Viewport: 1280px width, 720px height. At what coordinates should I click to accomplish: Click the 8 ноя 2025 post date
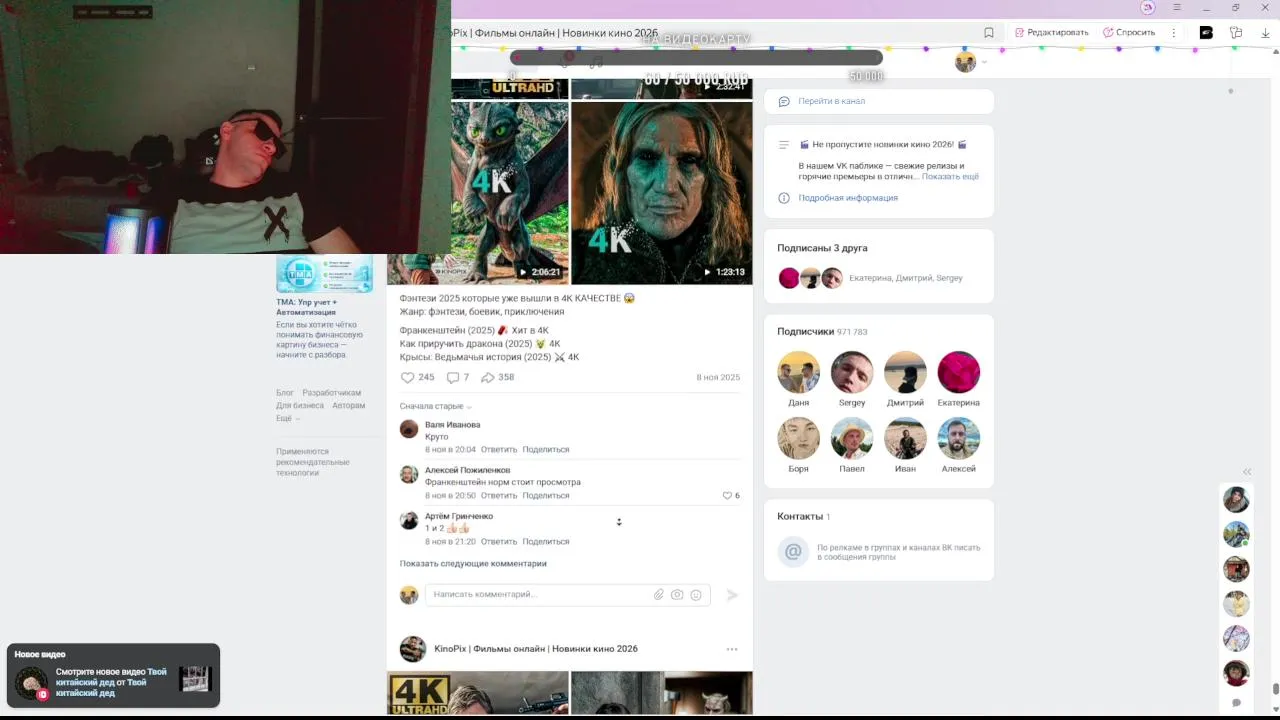pyautogui.click(x=718, y=377)
